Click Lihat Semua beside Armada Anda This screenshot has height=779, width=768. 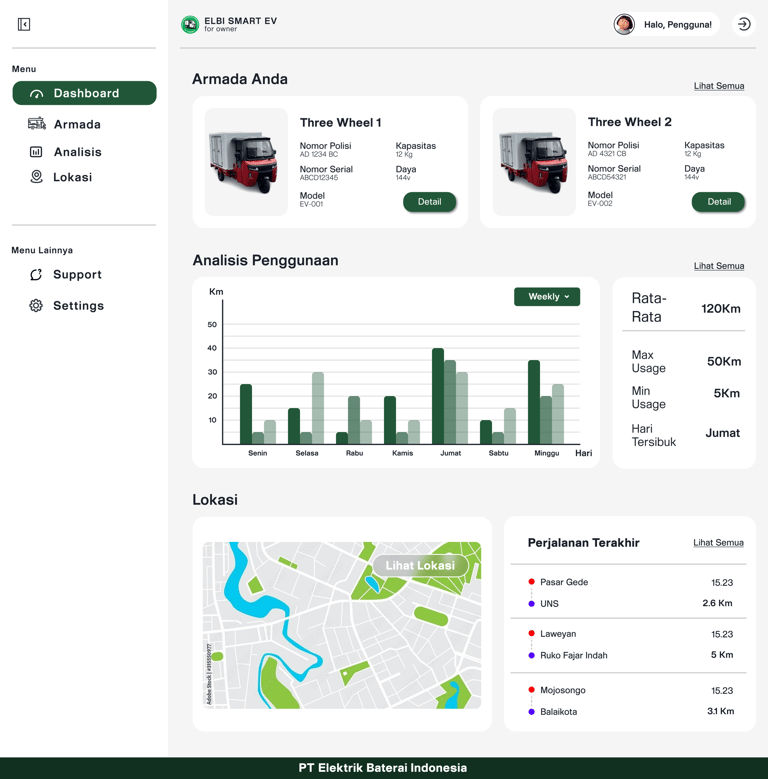[719, 86]
